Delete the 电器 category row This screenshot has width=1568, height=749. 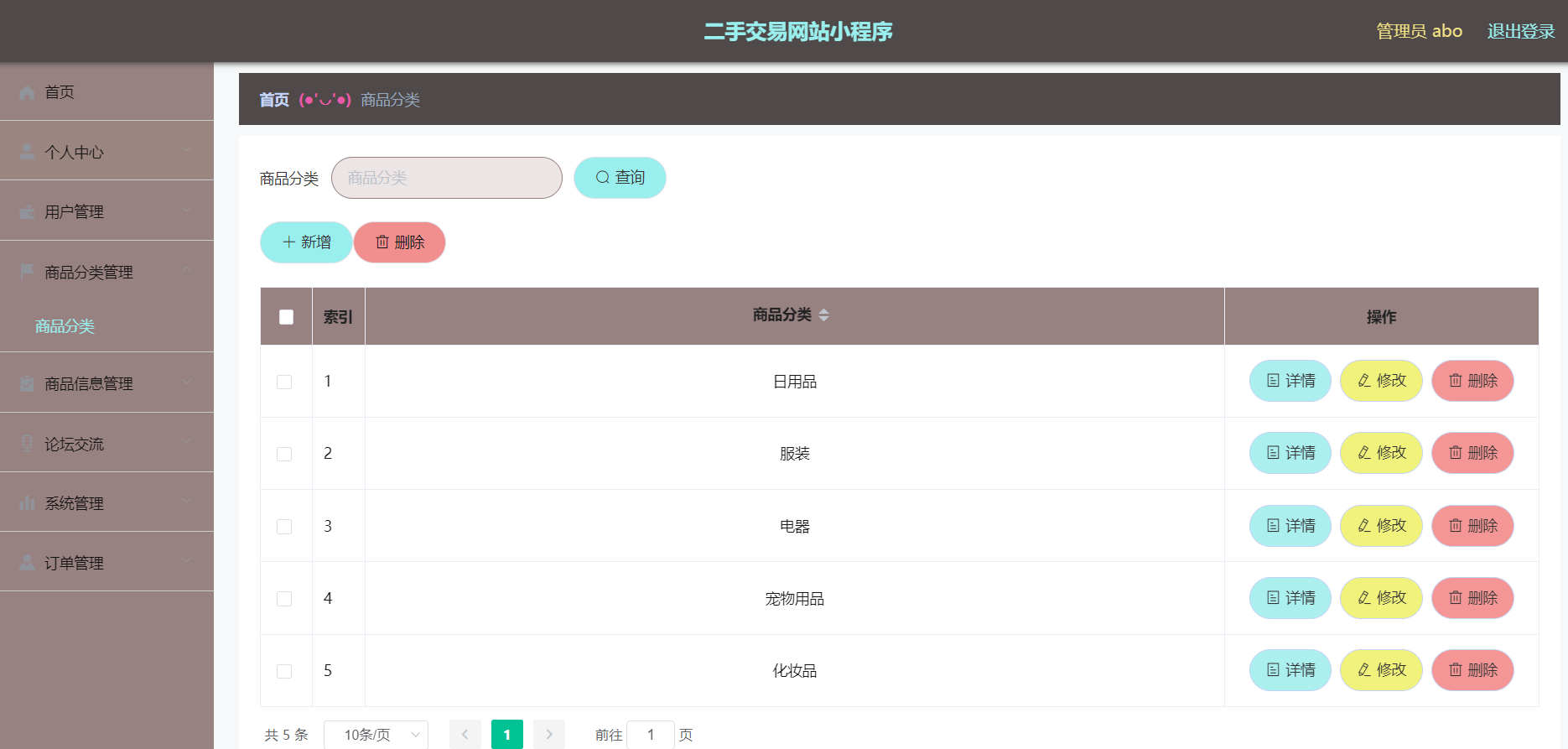click(x=1472, y=526)
